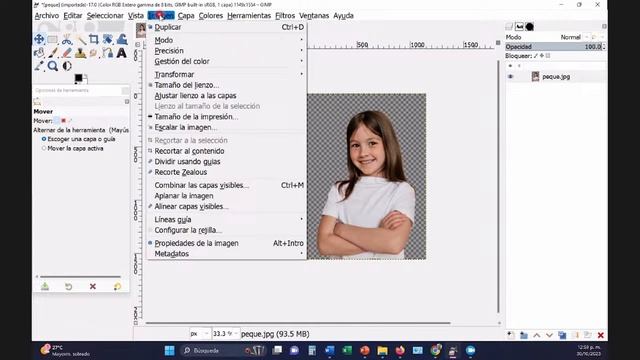This screenshot has width=640, height=360.
Task: Delete layer red X icon
Action: tap(600, 335)
